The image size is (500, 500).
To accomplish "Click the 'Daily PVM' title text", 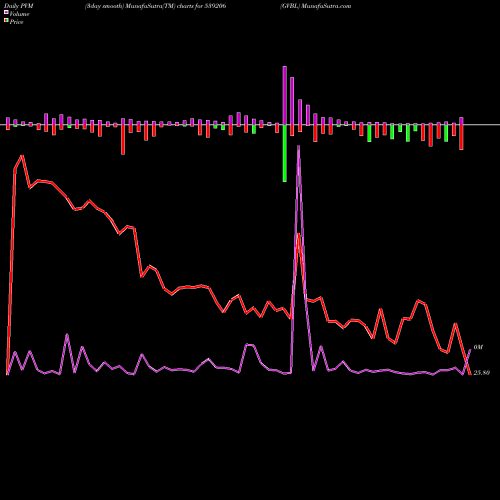I will 19,6.
